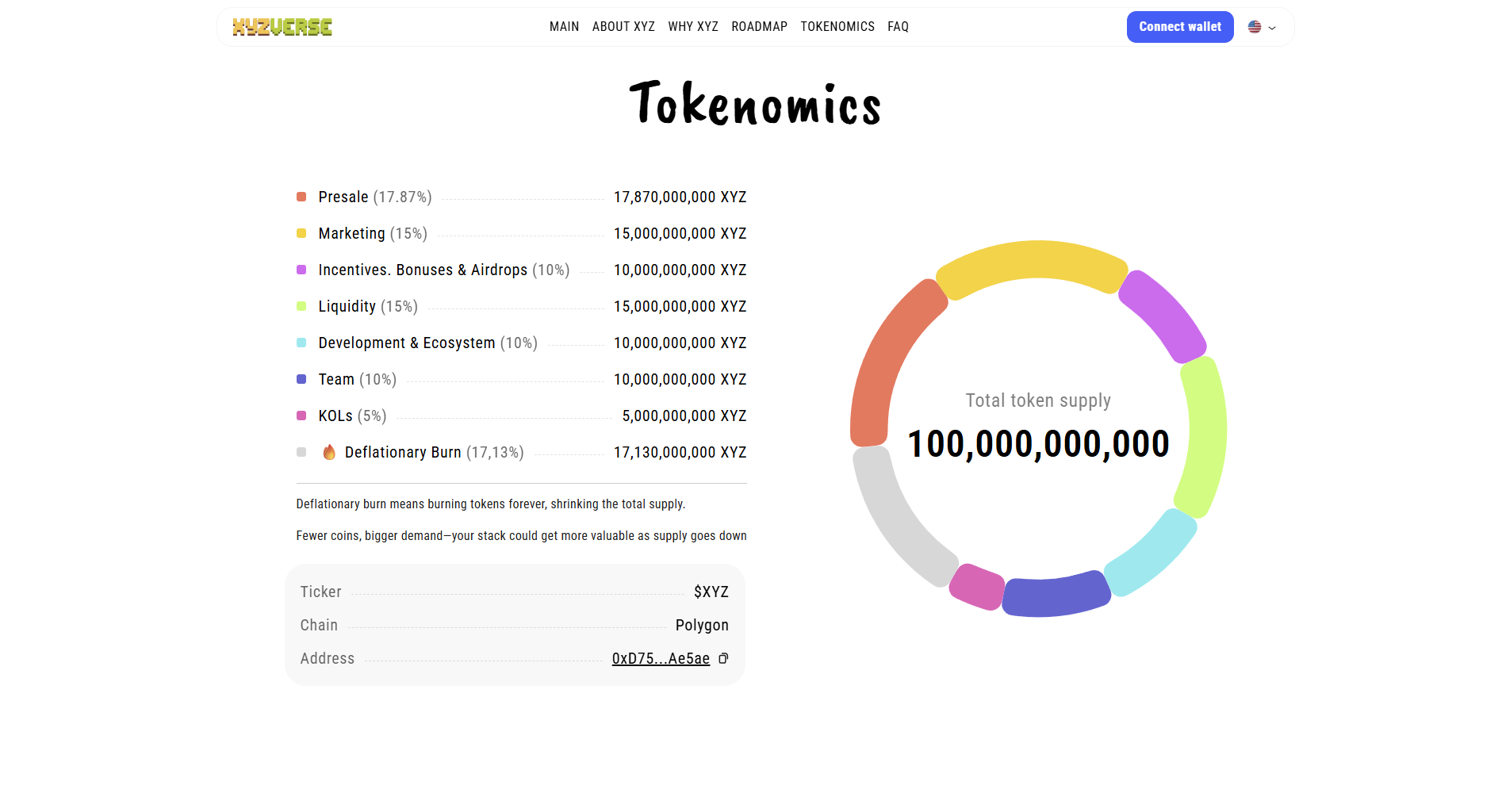Click the US flag language icon
Image resolution: width=1506 pixels, height=812 pixels.
tap(1253, 26)
